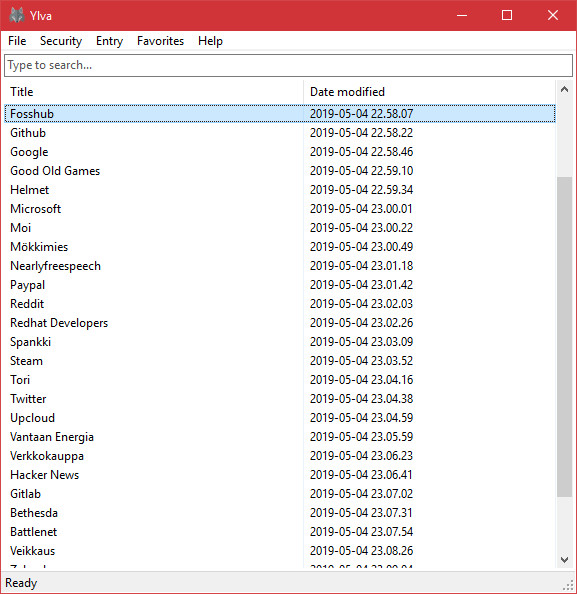Maximize the Ylva window
577x594 pixels.
coord(507,15)
